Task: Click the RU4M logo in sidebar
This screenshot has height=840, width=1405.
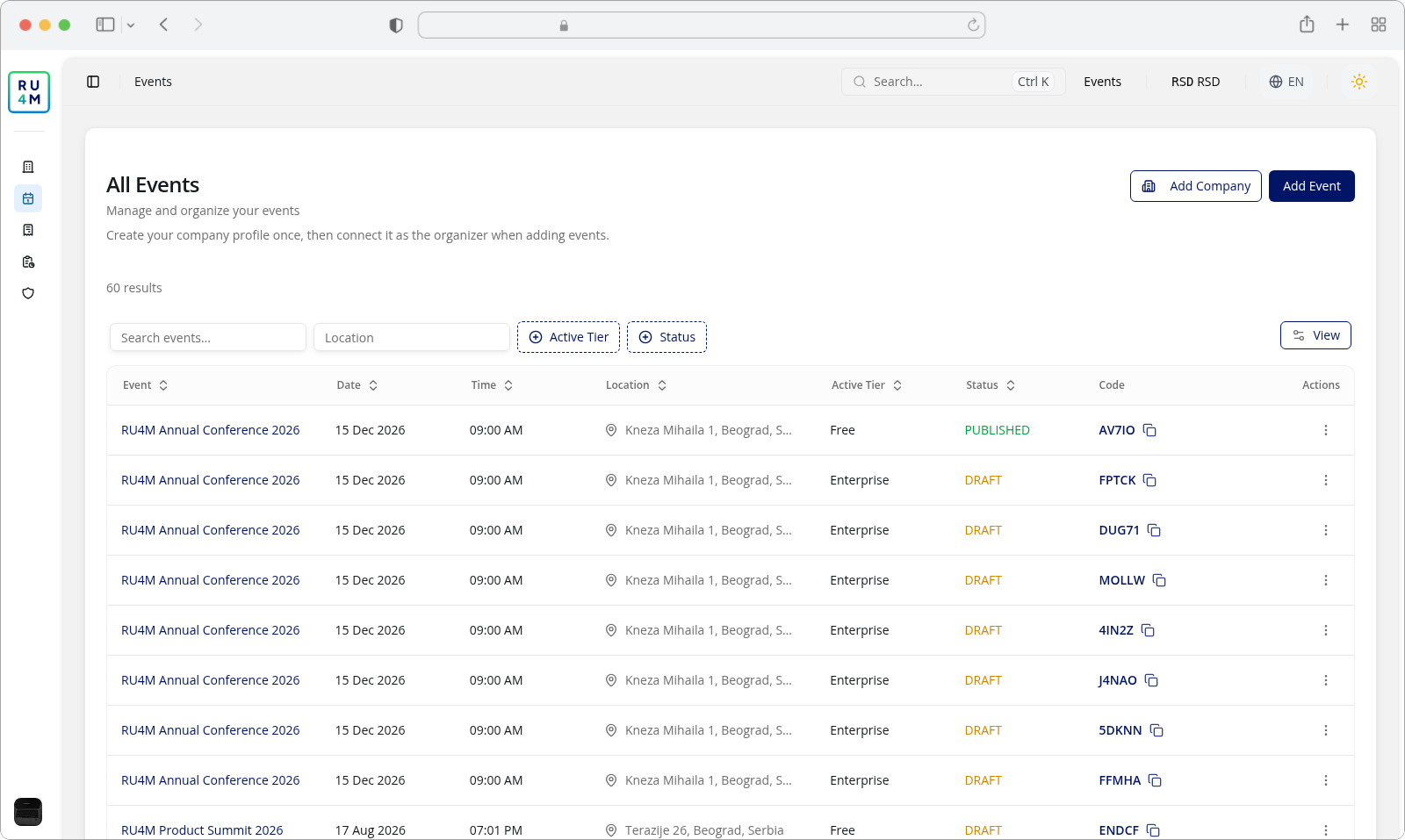Action: click(29, 92)
